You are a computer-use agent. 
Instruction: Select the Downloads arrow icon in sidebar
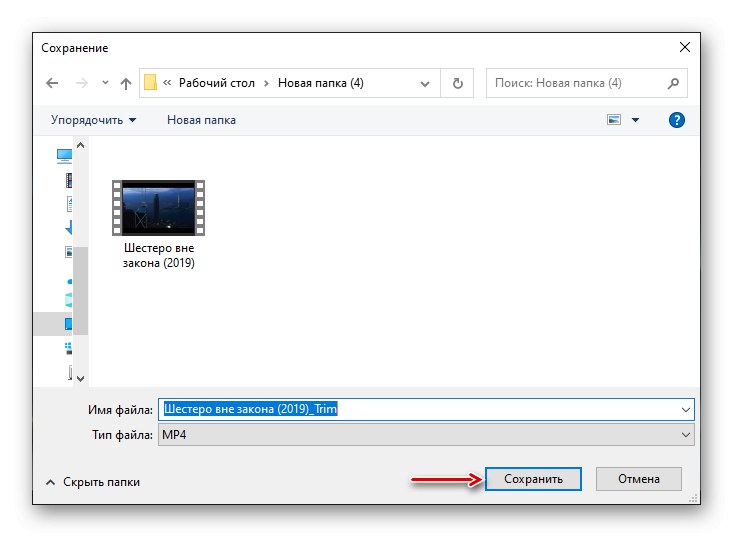69,228
